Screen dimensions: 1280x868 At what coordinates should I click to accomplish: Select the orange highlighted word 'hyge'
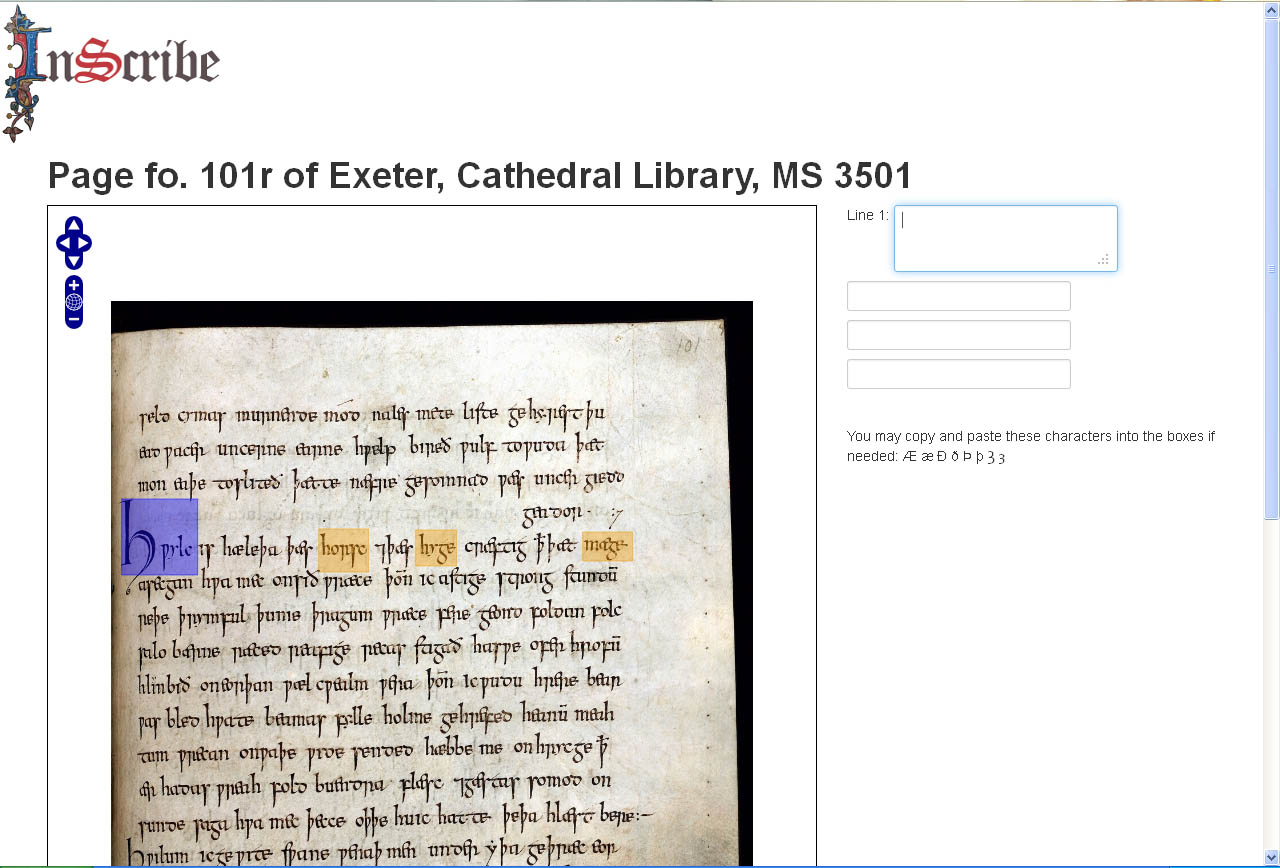click(436, 547)
